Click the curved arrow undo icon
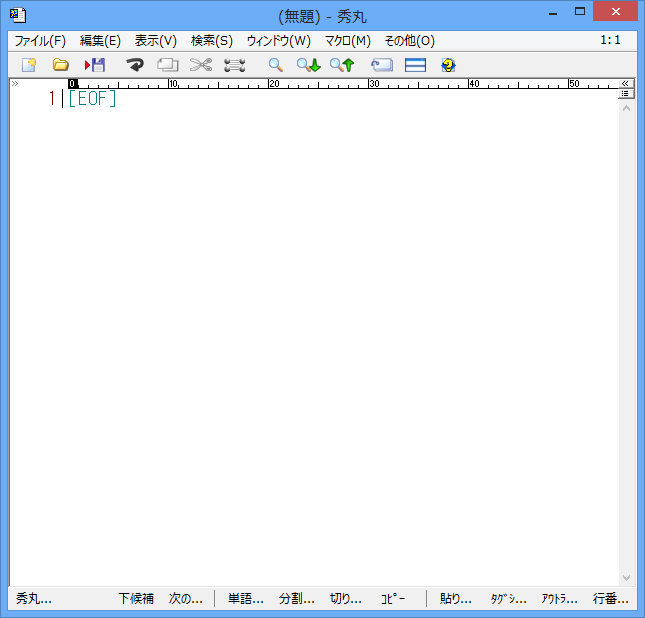 [x=135, y=65]
